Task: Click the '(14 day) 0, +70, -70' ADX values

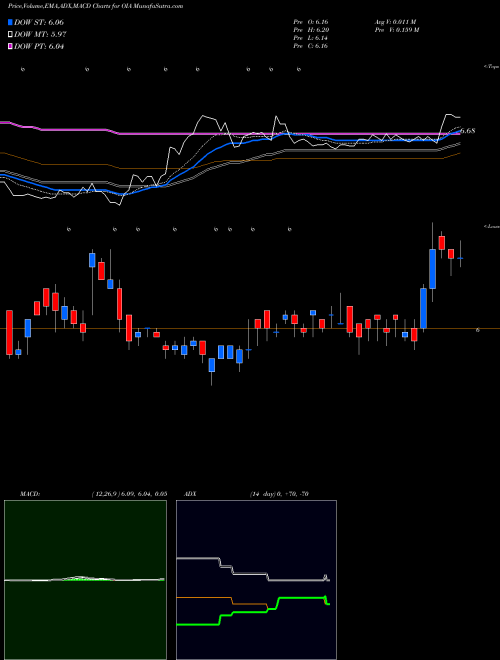Action: click(x=279, y=494)
